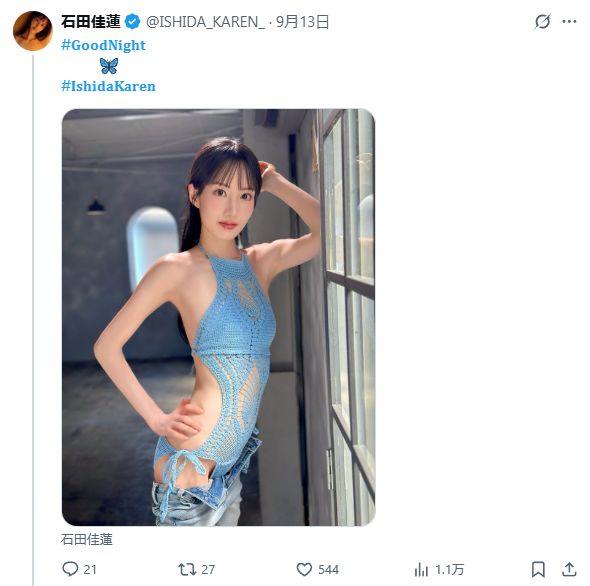The height and width of the screenshot is (586, 590).
Task: Open the #GoodNight hashtag
Action: pyautogui.click(x=103, y=45)
